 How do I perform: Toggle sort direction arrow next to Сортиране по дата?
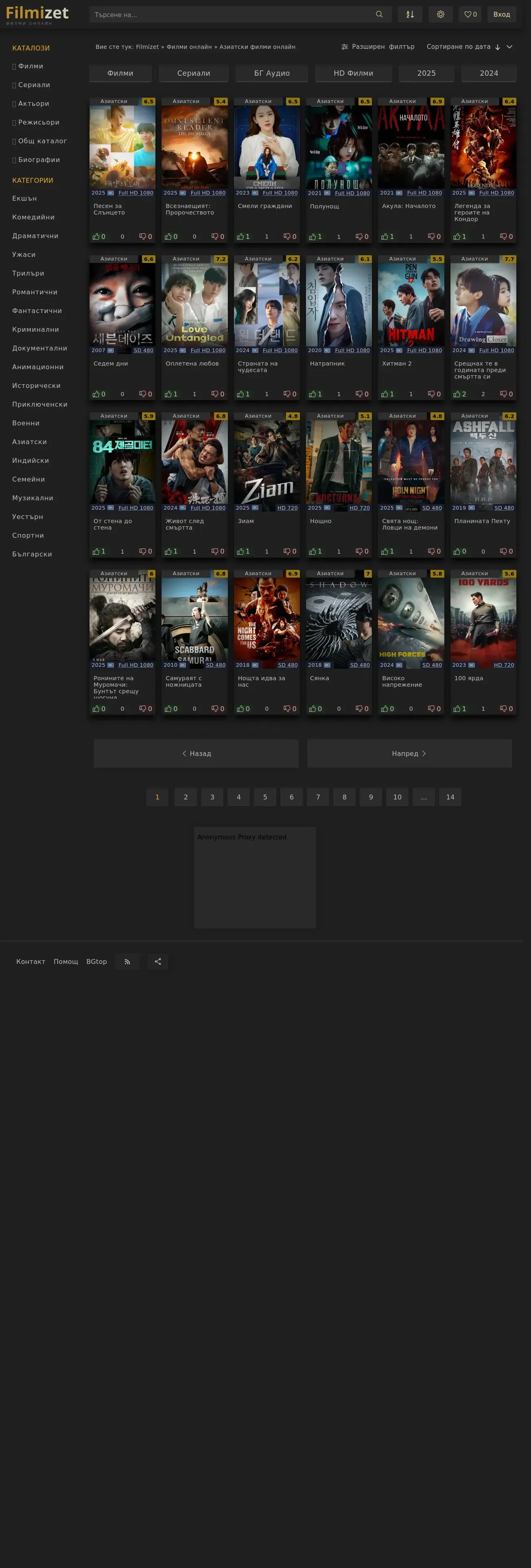click(x=497, y=47)
